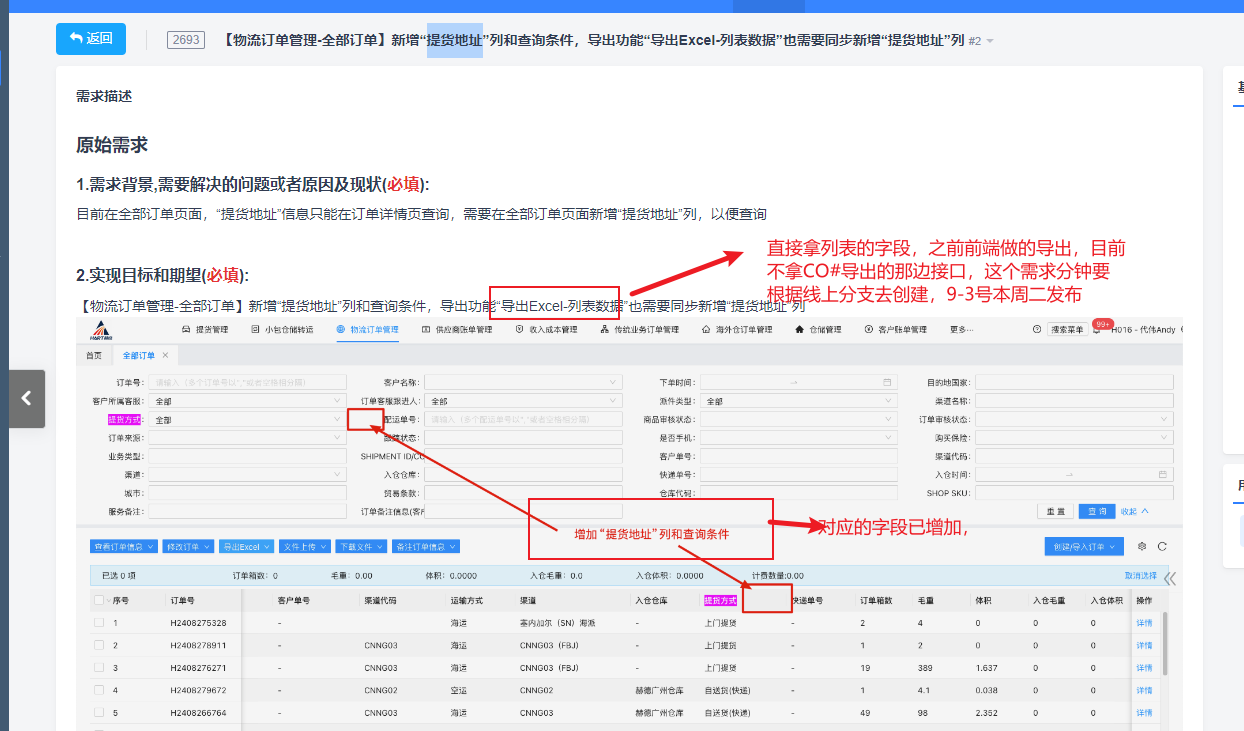Viewport: 1244px width, 731px height.
Task: Toggle the select-all checkbox in table header
Action: coord(99,600)
